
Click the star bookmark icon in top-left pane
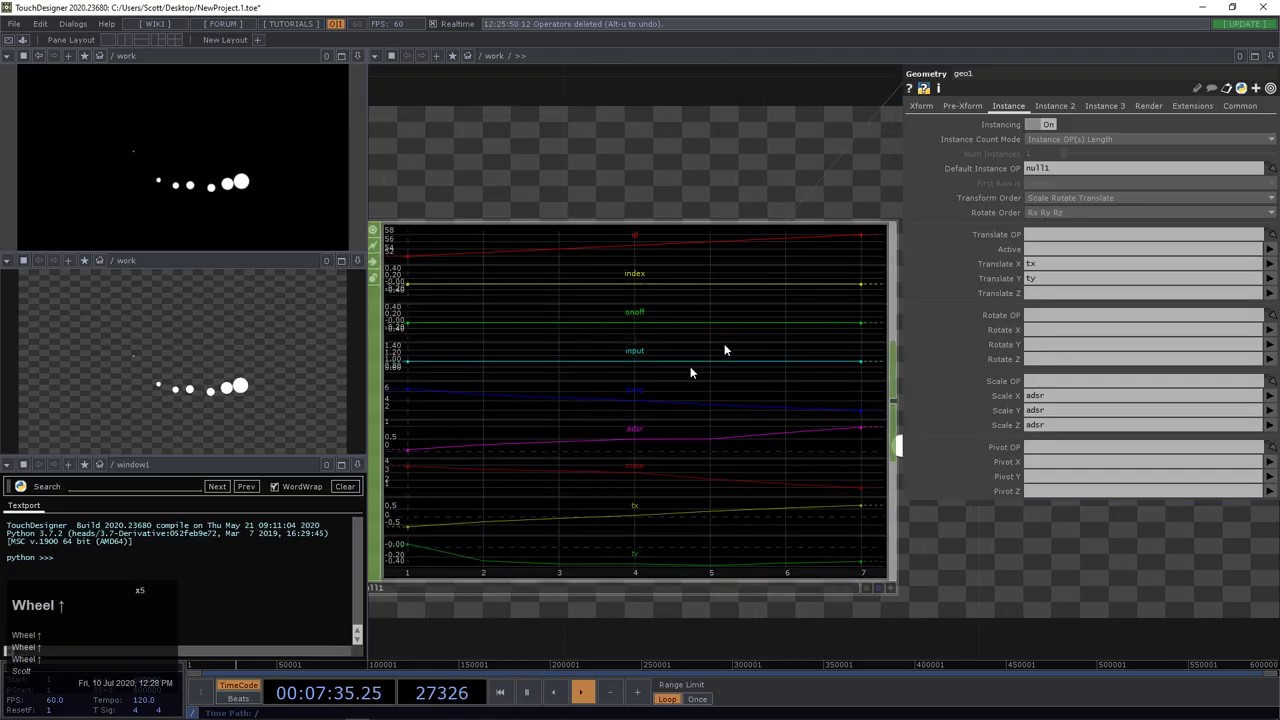point(84,56)
